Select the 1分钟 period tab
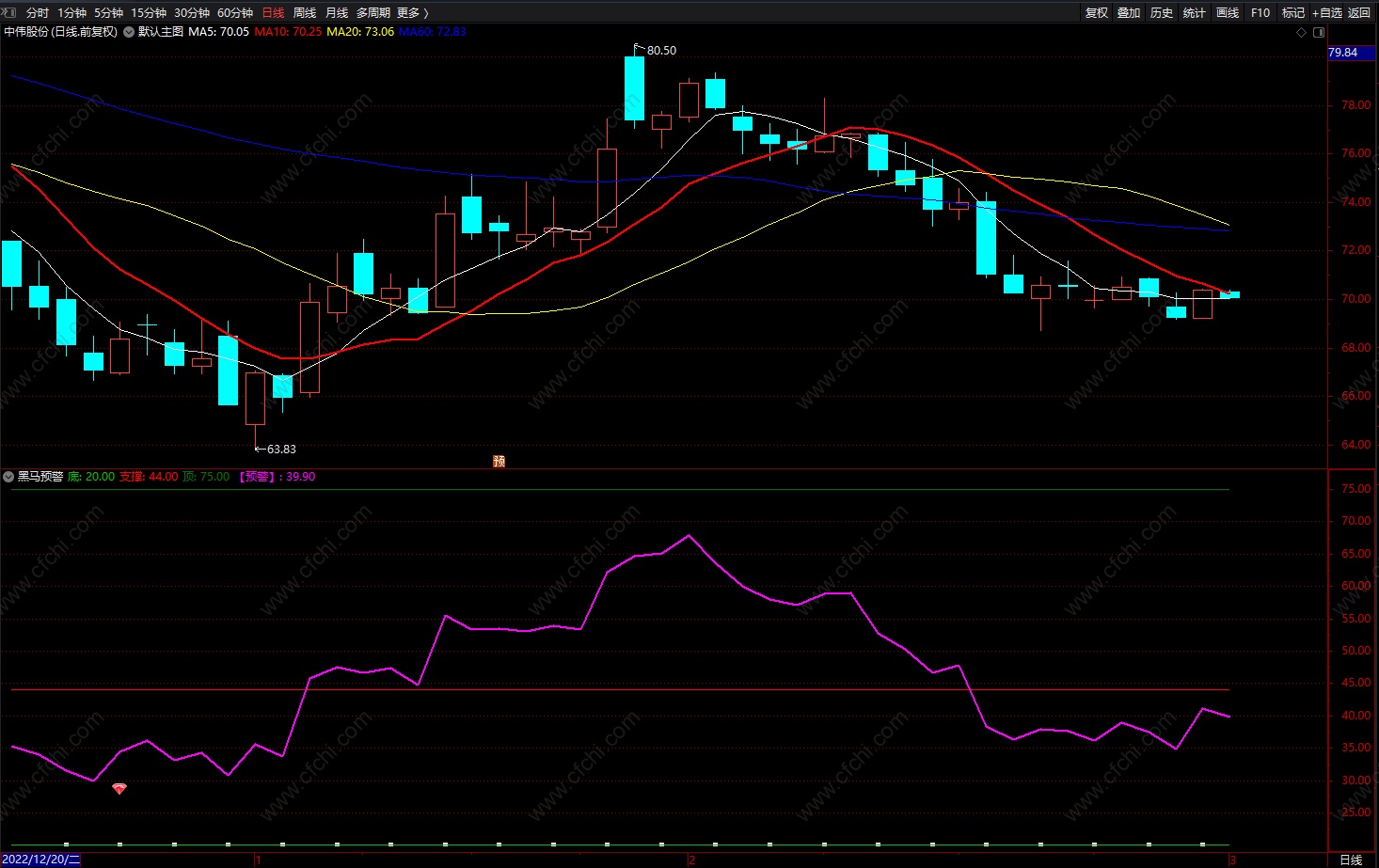1379x868 pixels. point(71,12)
